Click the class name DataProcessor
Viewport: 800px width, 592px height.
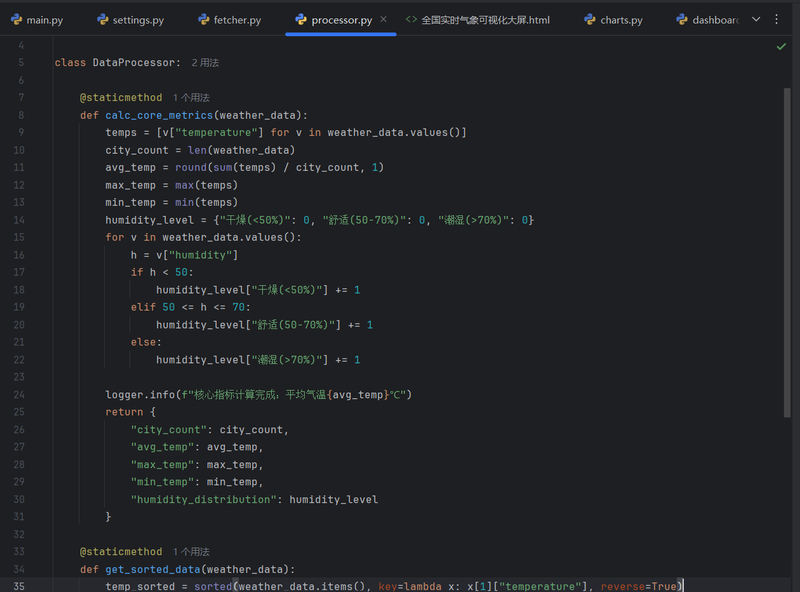(x=136, y=63)
